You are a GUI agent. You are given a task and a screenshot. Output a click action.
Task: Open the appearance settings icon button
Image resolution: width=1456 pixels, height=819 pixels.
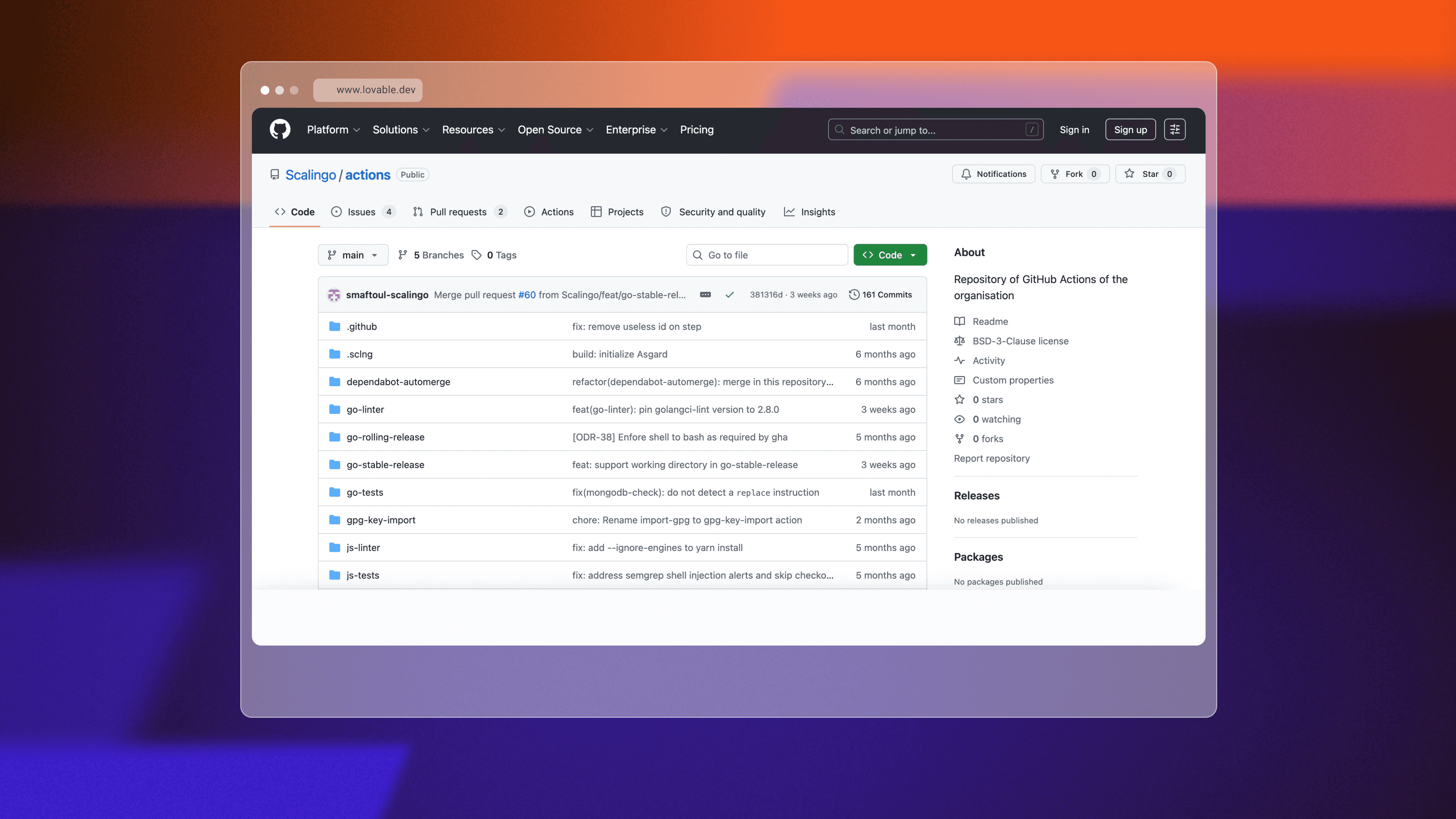[1175, 130]
